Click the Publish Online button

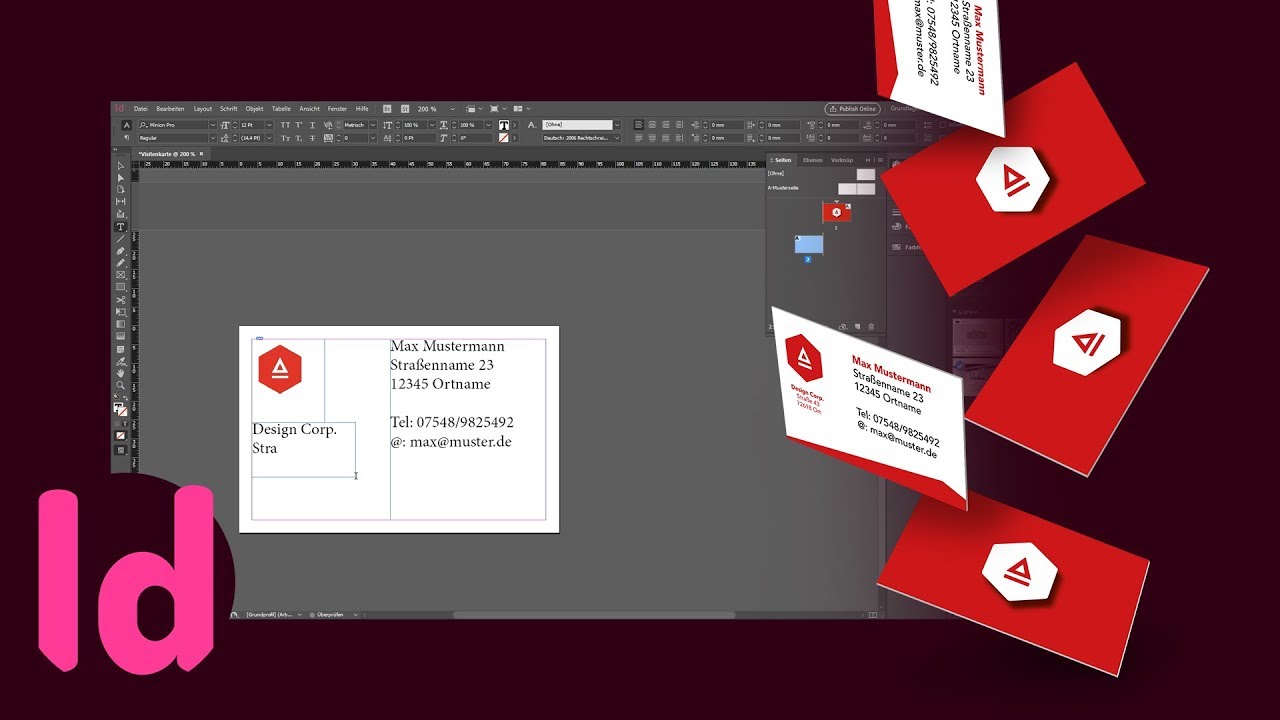pyautogui.click(x=852, y=108)
